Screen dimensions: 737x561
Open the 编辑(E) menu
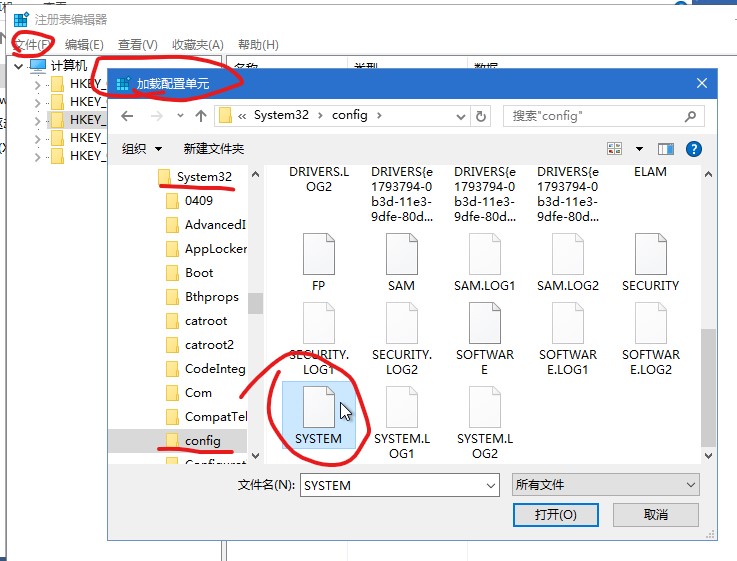(84, 45)
